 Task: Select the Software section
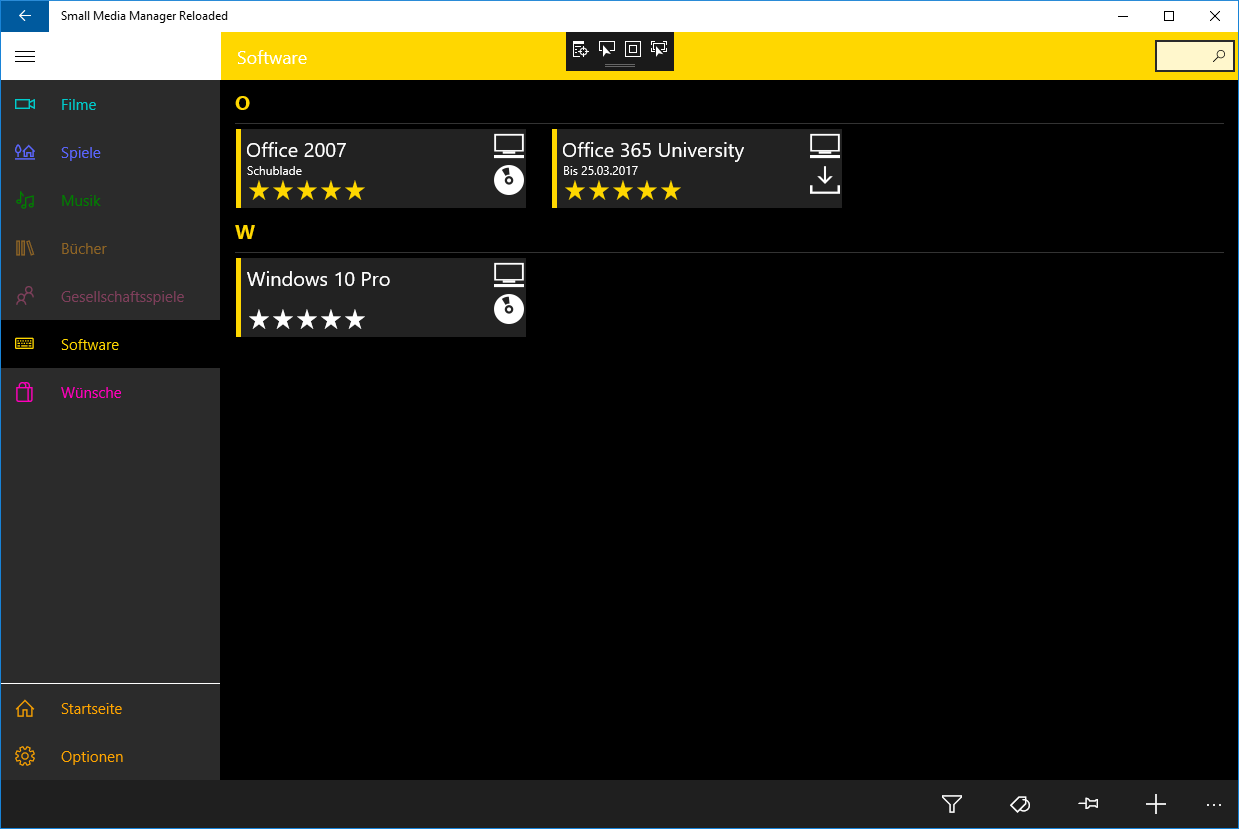[110, 345]
